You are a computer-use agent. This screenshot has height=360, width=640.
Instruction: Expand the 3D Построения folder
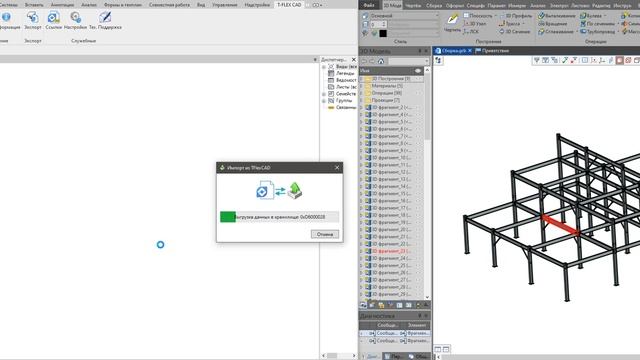click(361, 79)
